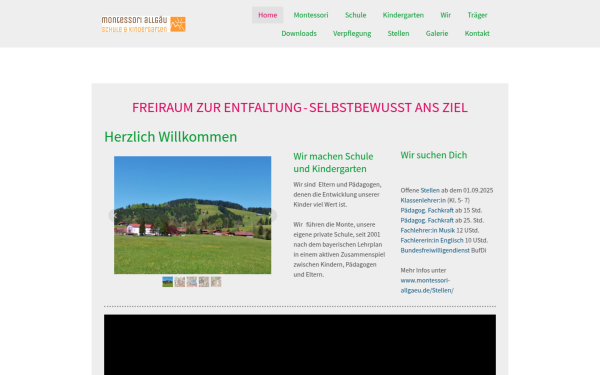Go to the Kontakt page
This screenshot has height=375, width=600.
[x=477, y=33]
